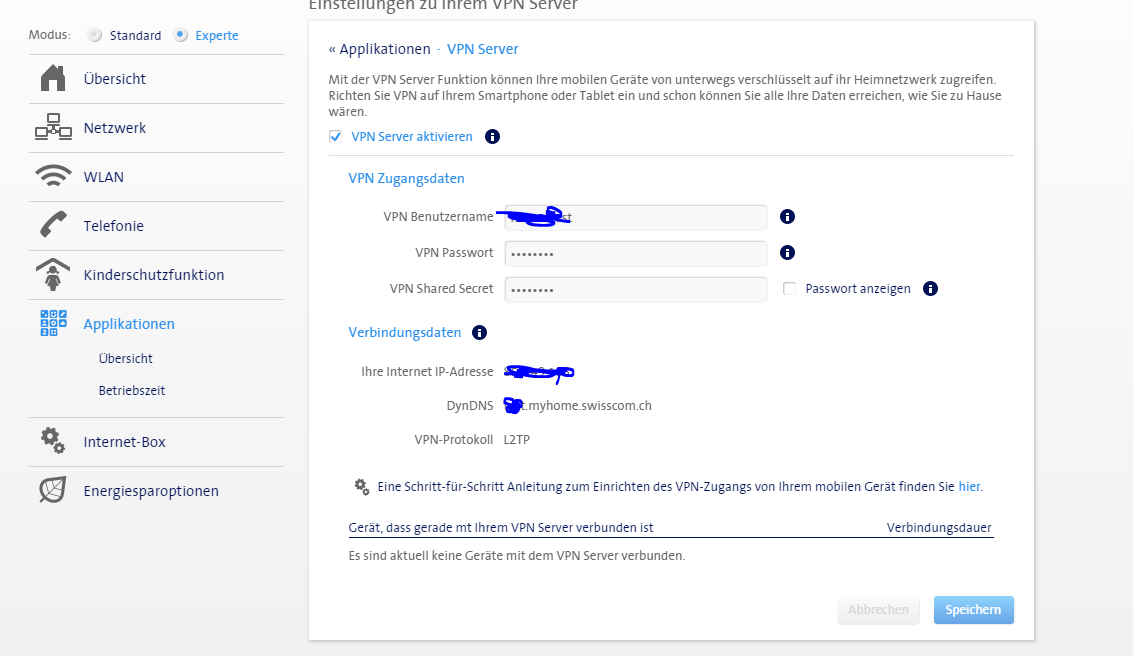
Task: Click the WLAN wifi signal icon
Action: coord(53,177)
